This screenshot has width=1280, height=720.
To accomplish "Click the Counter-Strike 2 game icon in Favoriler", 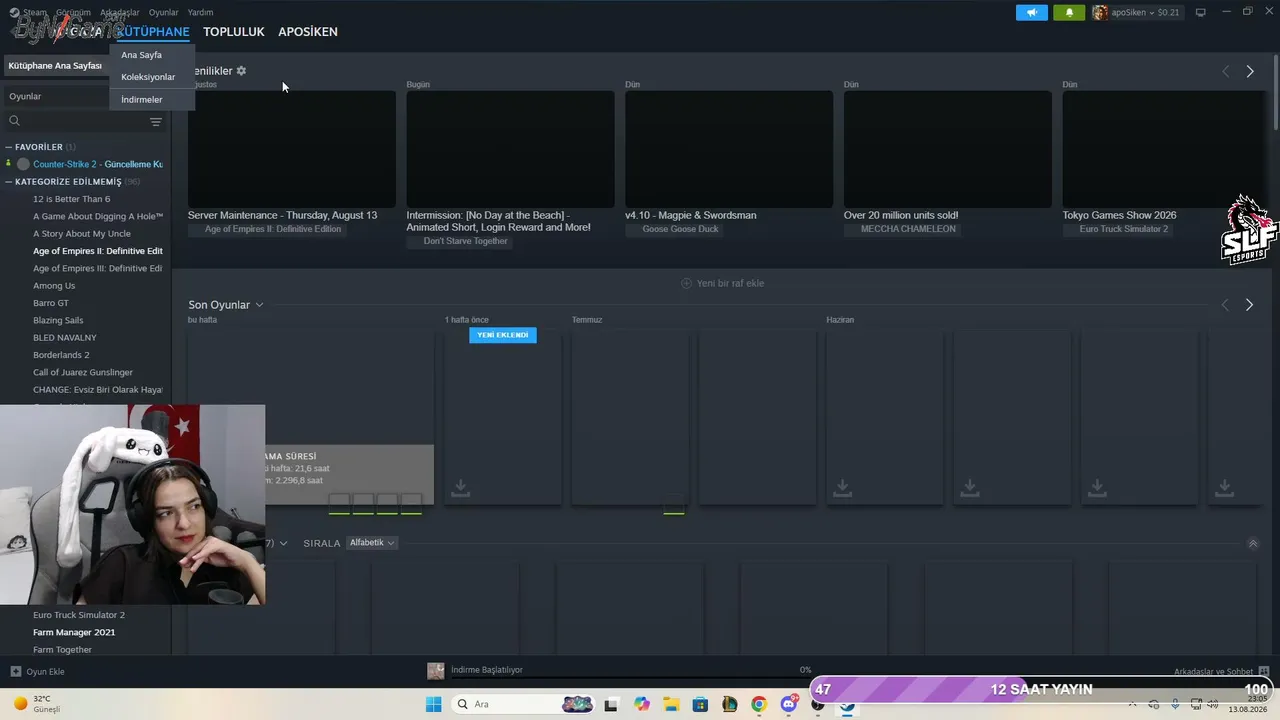I will (23, 164).
